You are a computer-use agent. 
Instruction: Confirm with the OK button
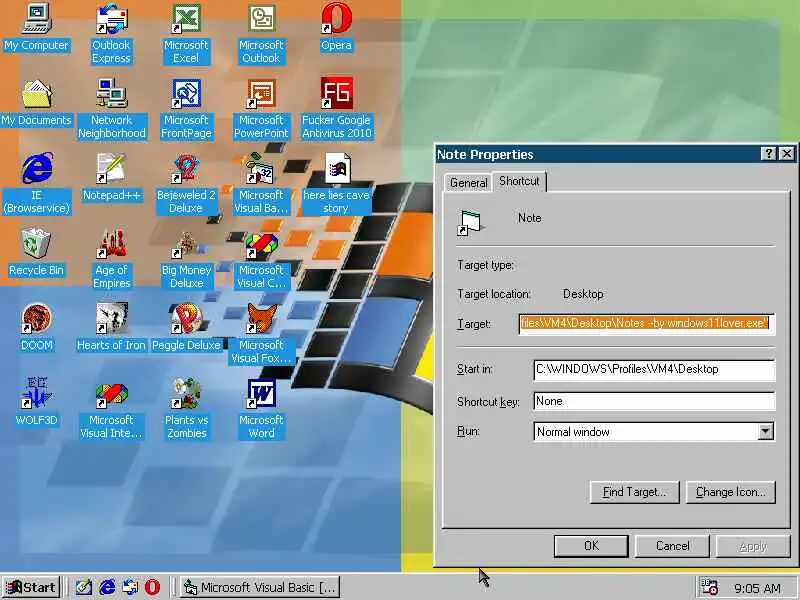[591, 546]
